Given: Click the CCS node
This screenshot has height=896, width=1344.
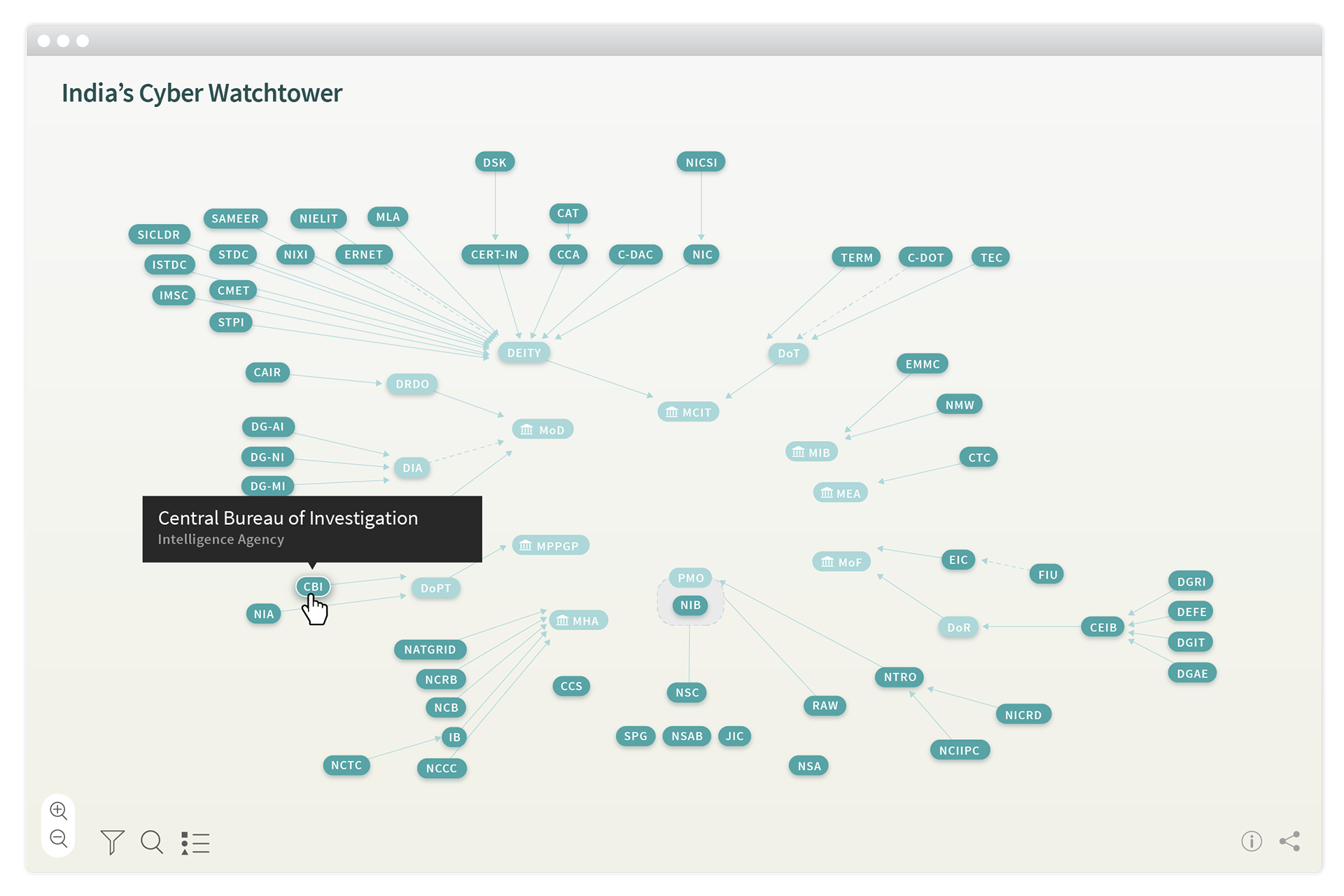Looking at the screenshot, I should [x=571, y=686].
